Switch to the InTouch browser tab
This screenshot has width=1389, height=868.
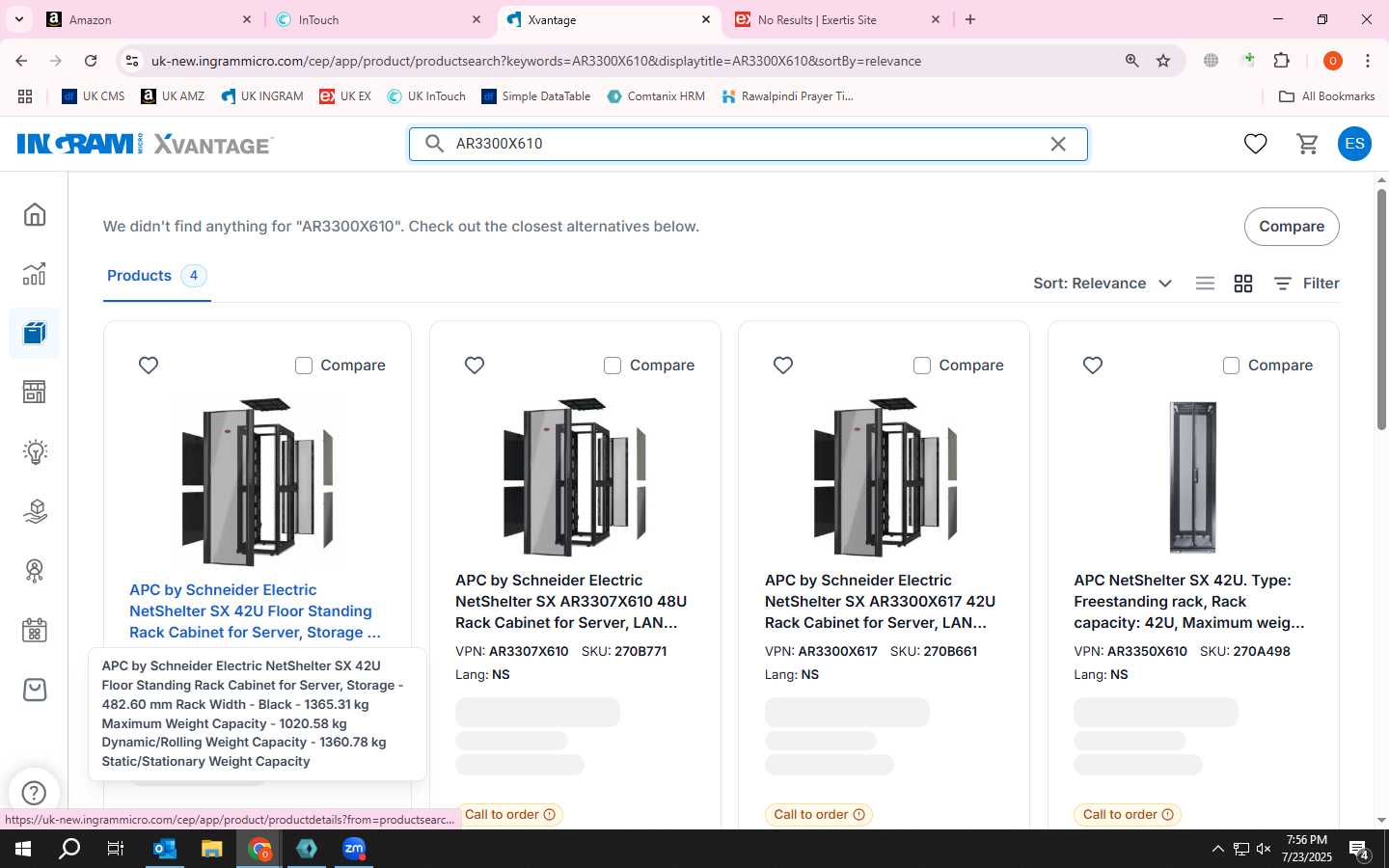pyautogui.click(x=378, y=19)
